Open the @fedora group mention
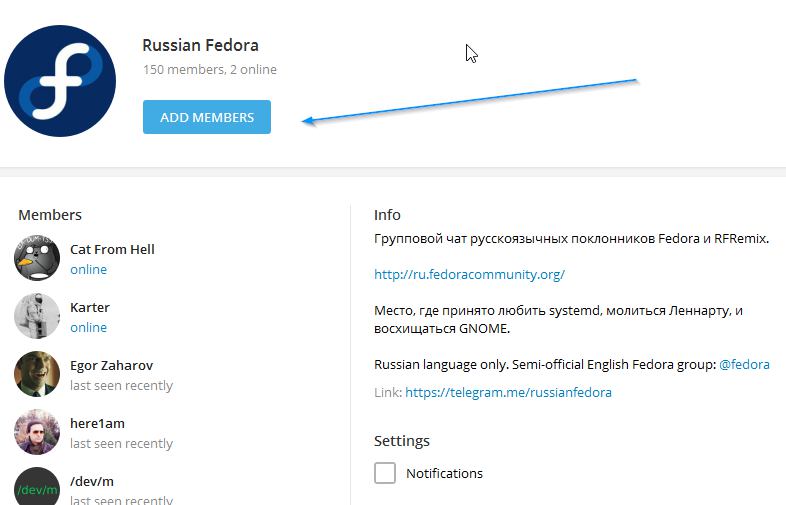This screenshot has height=505, width=786. click(744, 365)
